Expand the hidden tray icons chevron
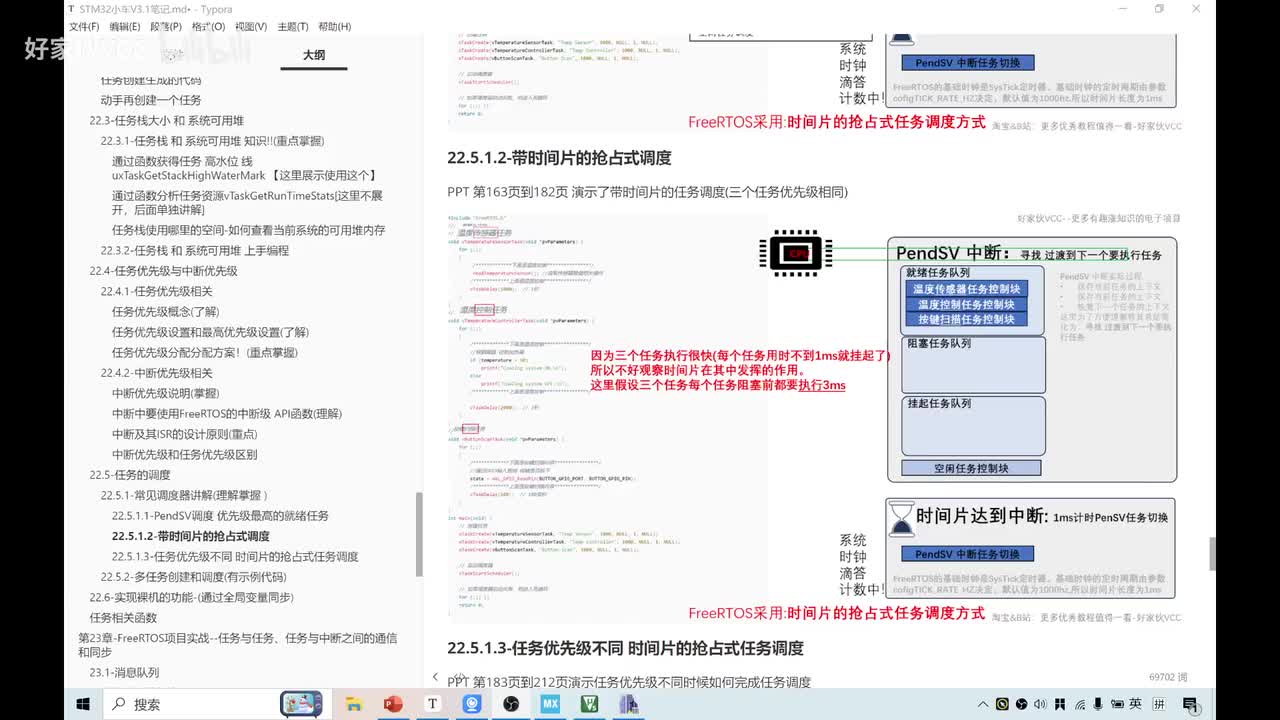This screenshot has width=1280, height=720. (984, 704)
